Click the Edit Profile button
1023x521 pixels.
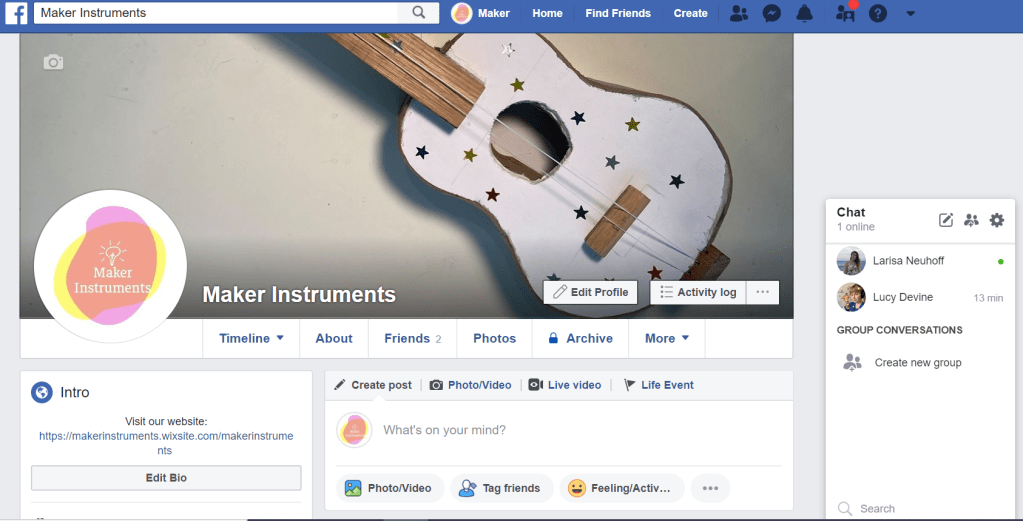(590, 292)
